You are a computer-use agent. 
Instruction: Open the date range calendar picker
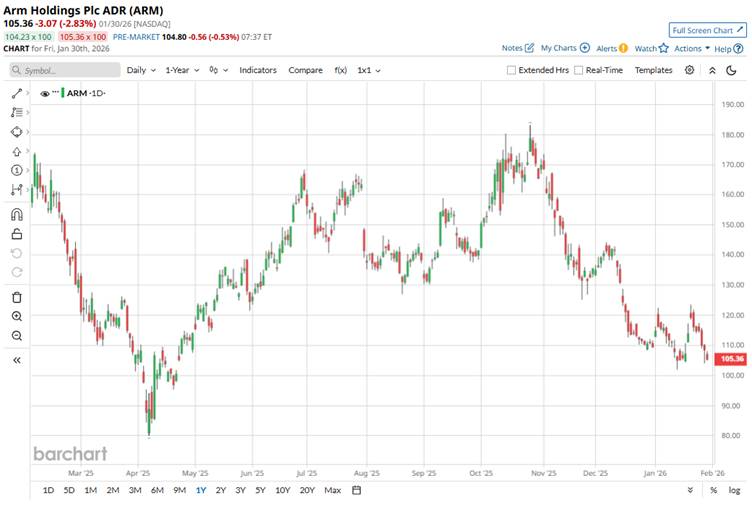tap(356, 490)
